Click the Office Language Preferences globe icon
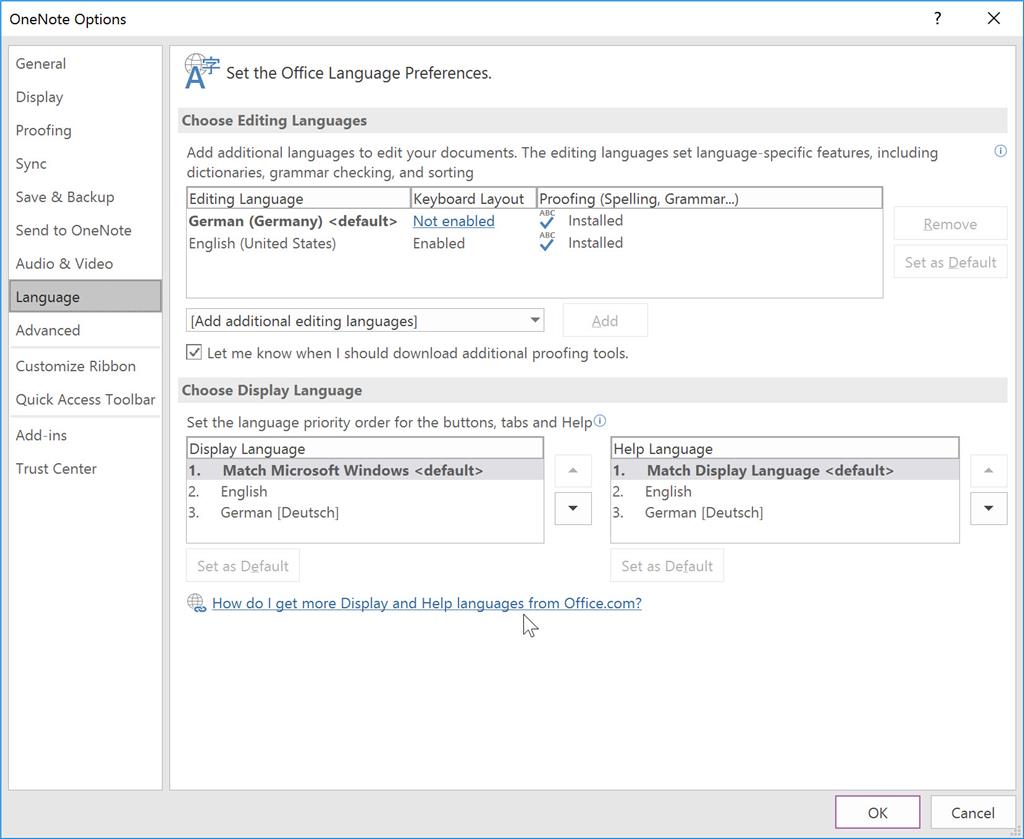The image size is (1024, 839). [x=198, y=72]
